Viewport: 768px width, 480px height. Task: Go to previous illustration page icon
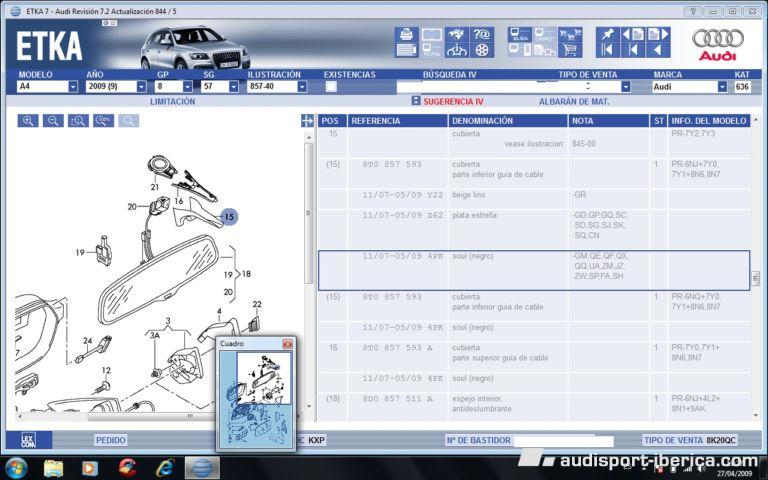pos(633,34)
